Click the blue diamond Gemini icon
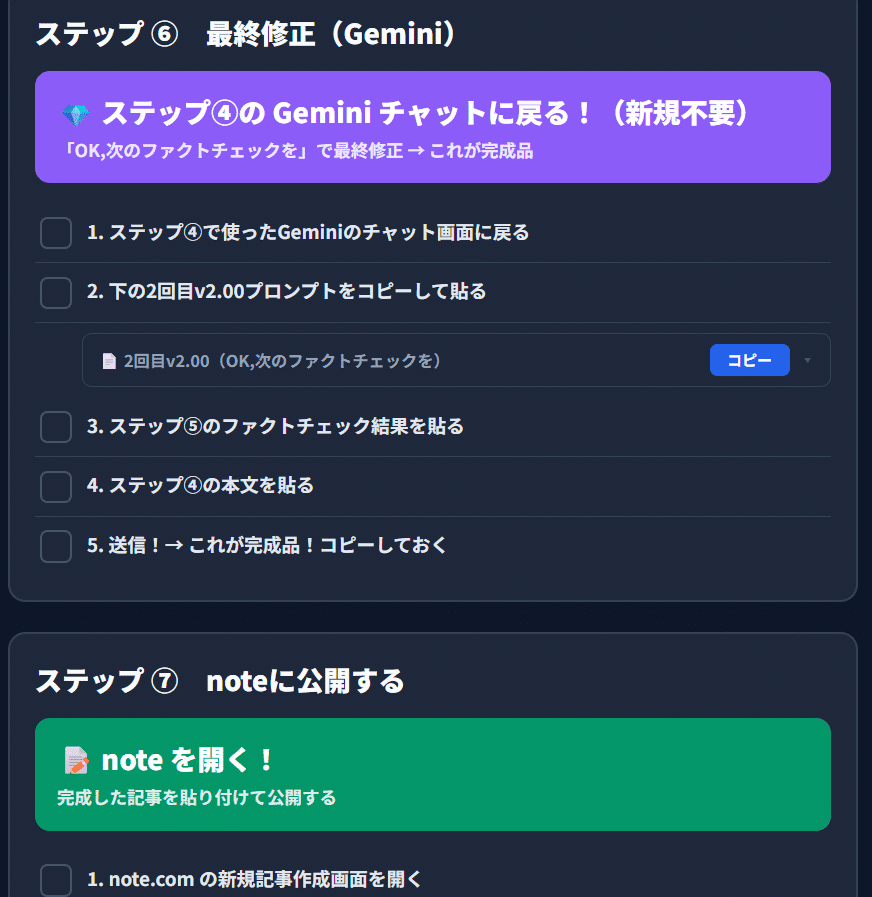 76,115
